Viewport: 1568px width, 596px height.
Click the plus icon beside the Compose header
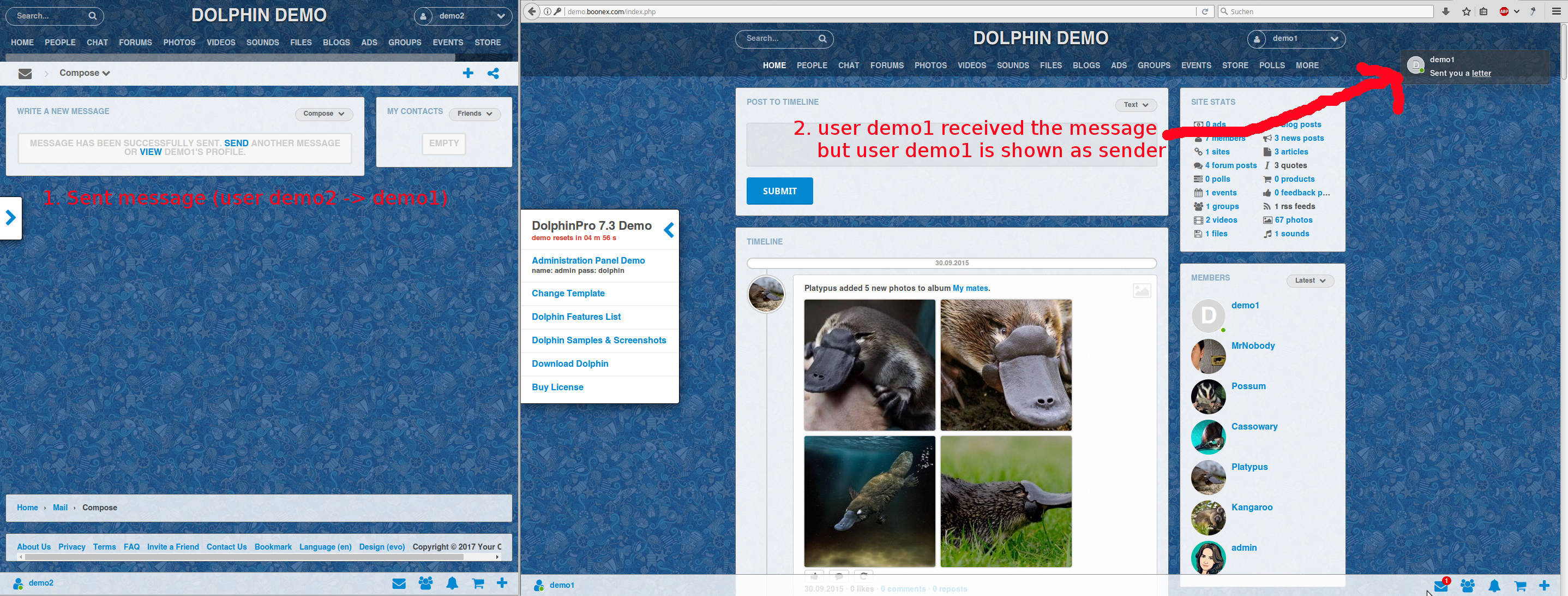467,73
